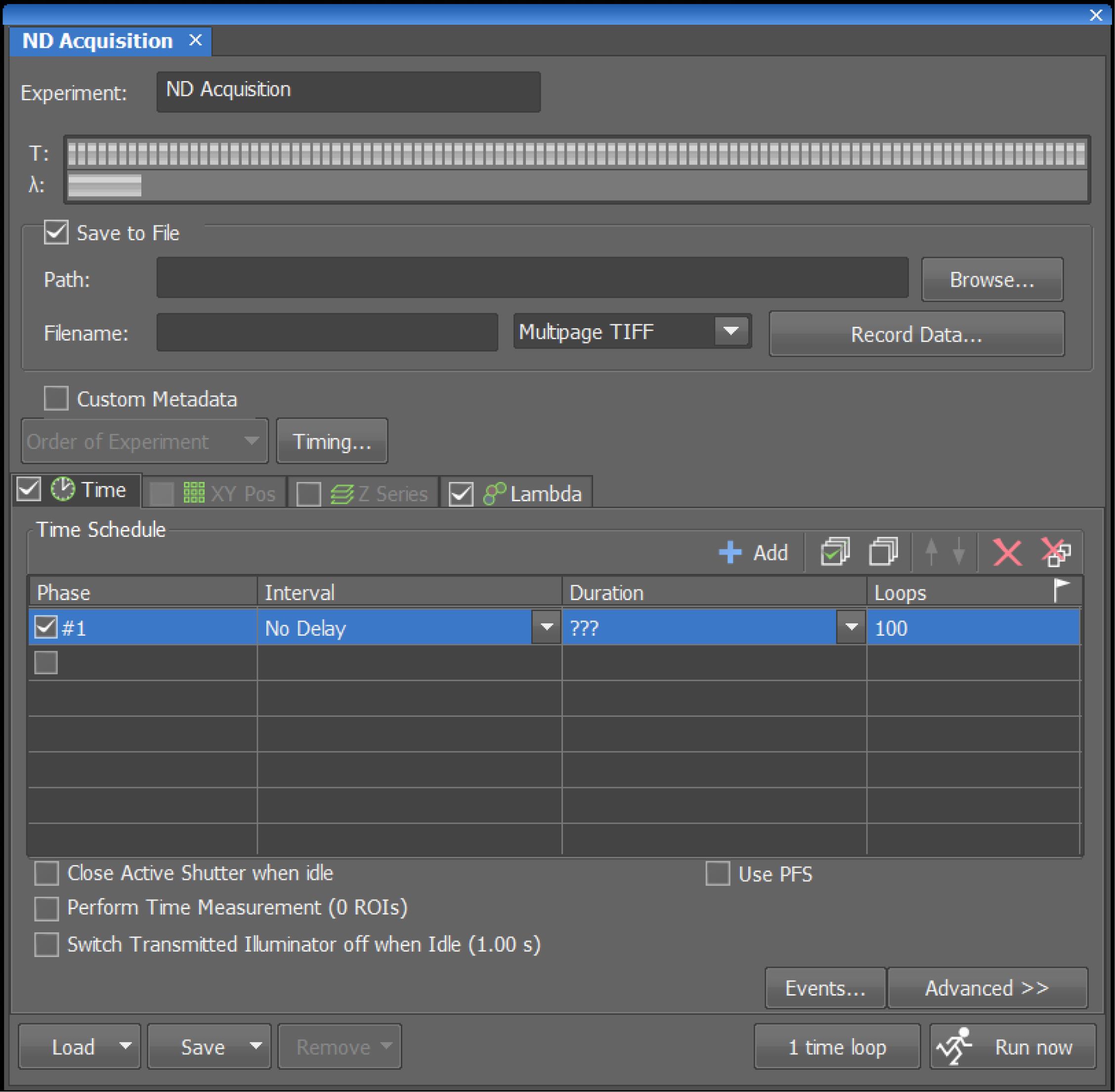This screenshot has height=1092, width=1115.
Task: Click the T timeline progress bar
Action: 577,154
